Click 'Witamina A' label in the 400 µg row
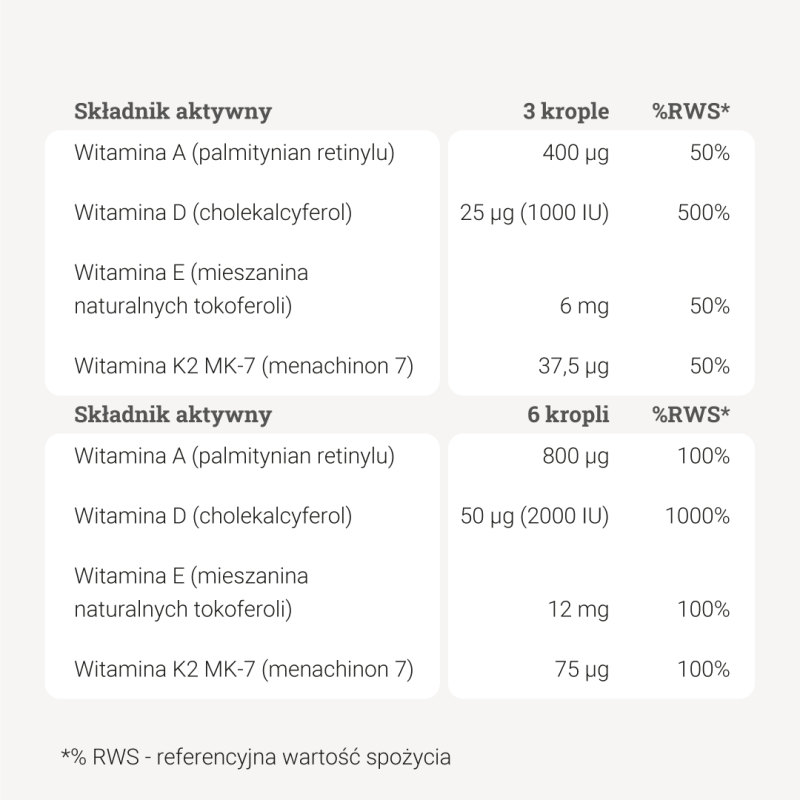 (x=235, y=153)
